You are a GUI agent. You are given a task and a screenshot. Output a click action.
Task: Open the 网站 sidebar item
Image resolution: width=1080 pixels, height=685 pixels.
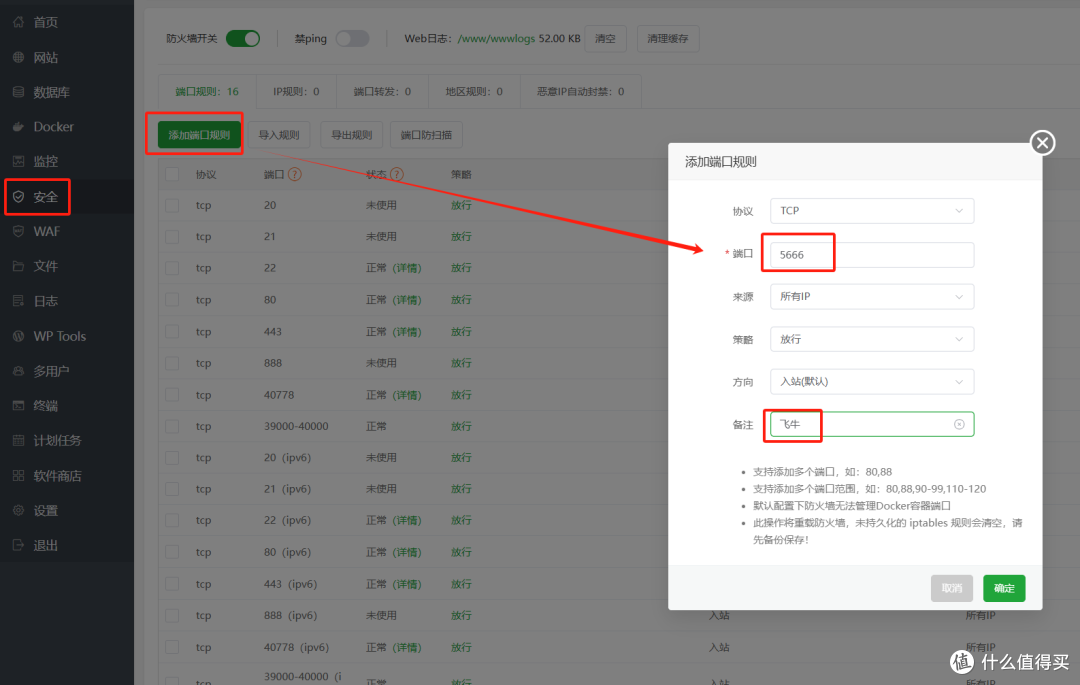(45, 57)
